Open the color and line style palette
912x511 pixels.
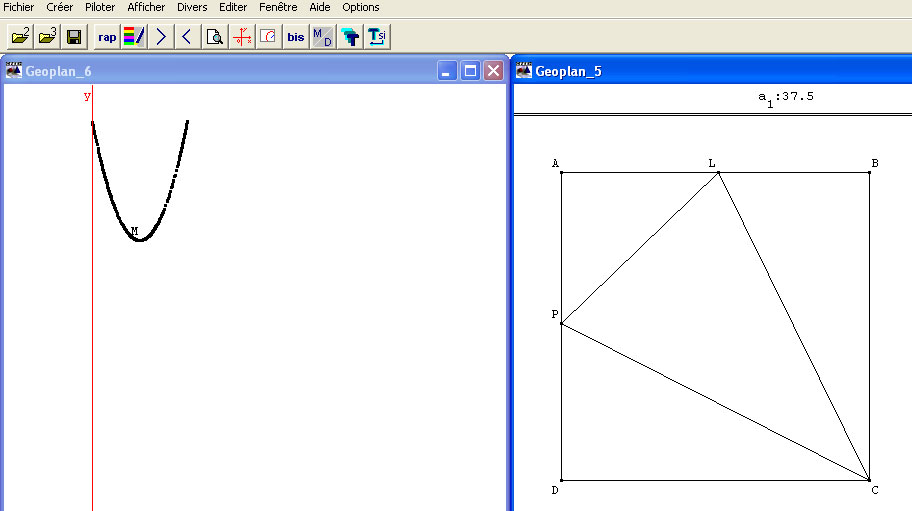134,37
